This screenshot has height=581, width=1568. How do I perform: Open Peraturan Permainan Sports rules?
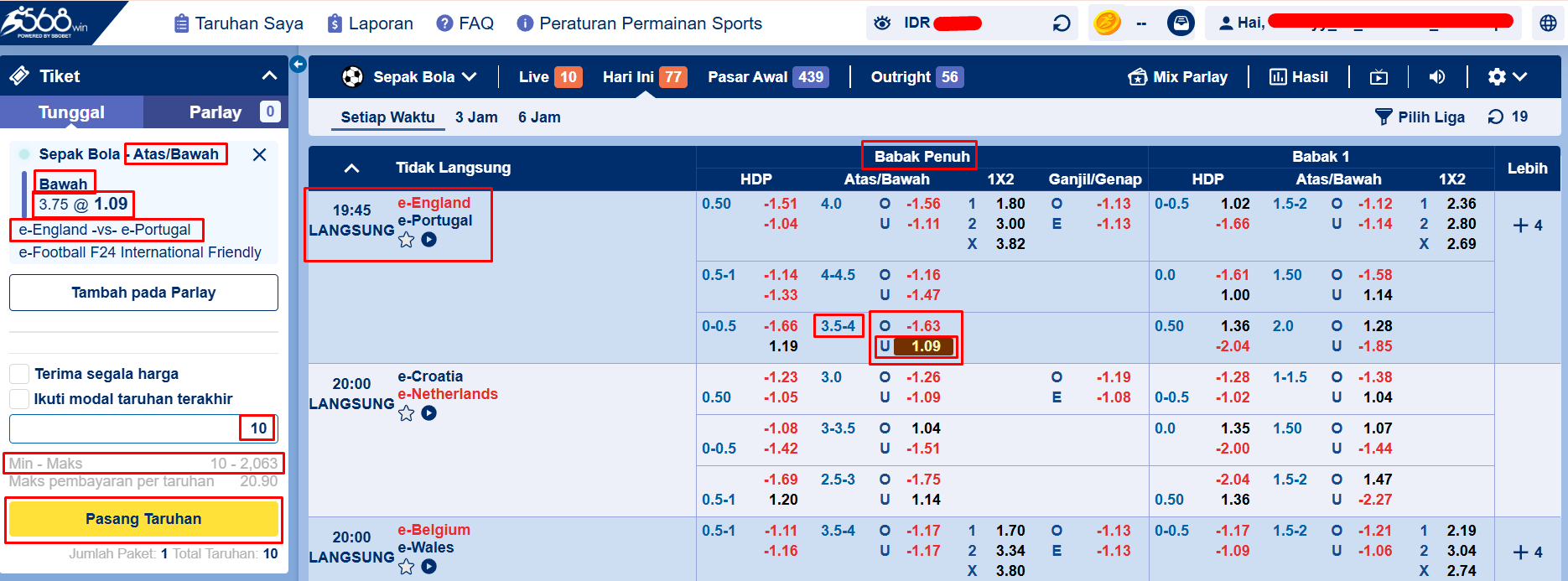[x=639, y=23]
